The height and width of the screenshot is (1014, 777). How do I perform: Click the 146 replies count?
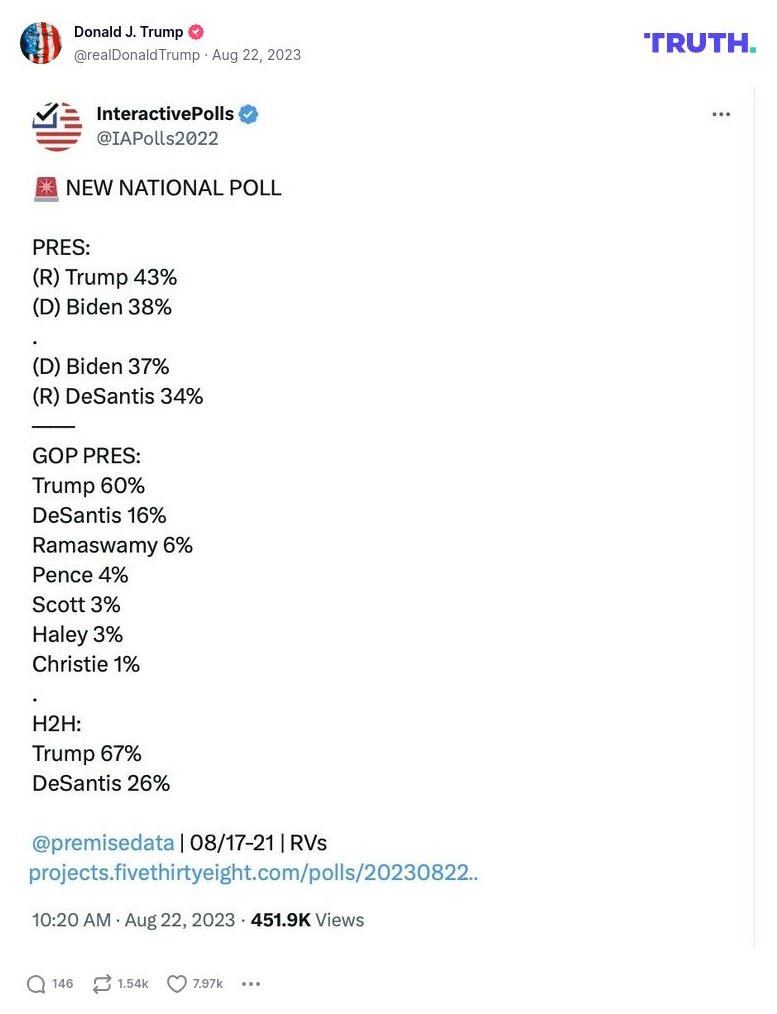62,984
